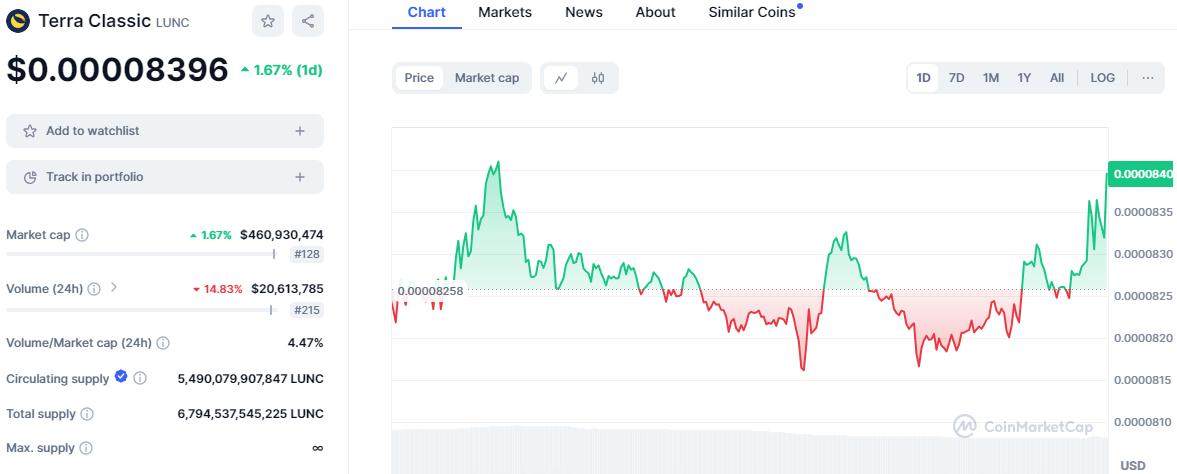Click the 14.83% volume change indicator
The height and width of the screenshot is (474, 1177).
pos(218,289)
